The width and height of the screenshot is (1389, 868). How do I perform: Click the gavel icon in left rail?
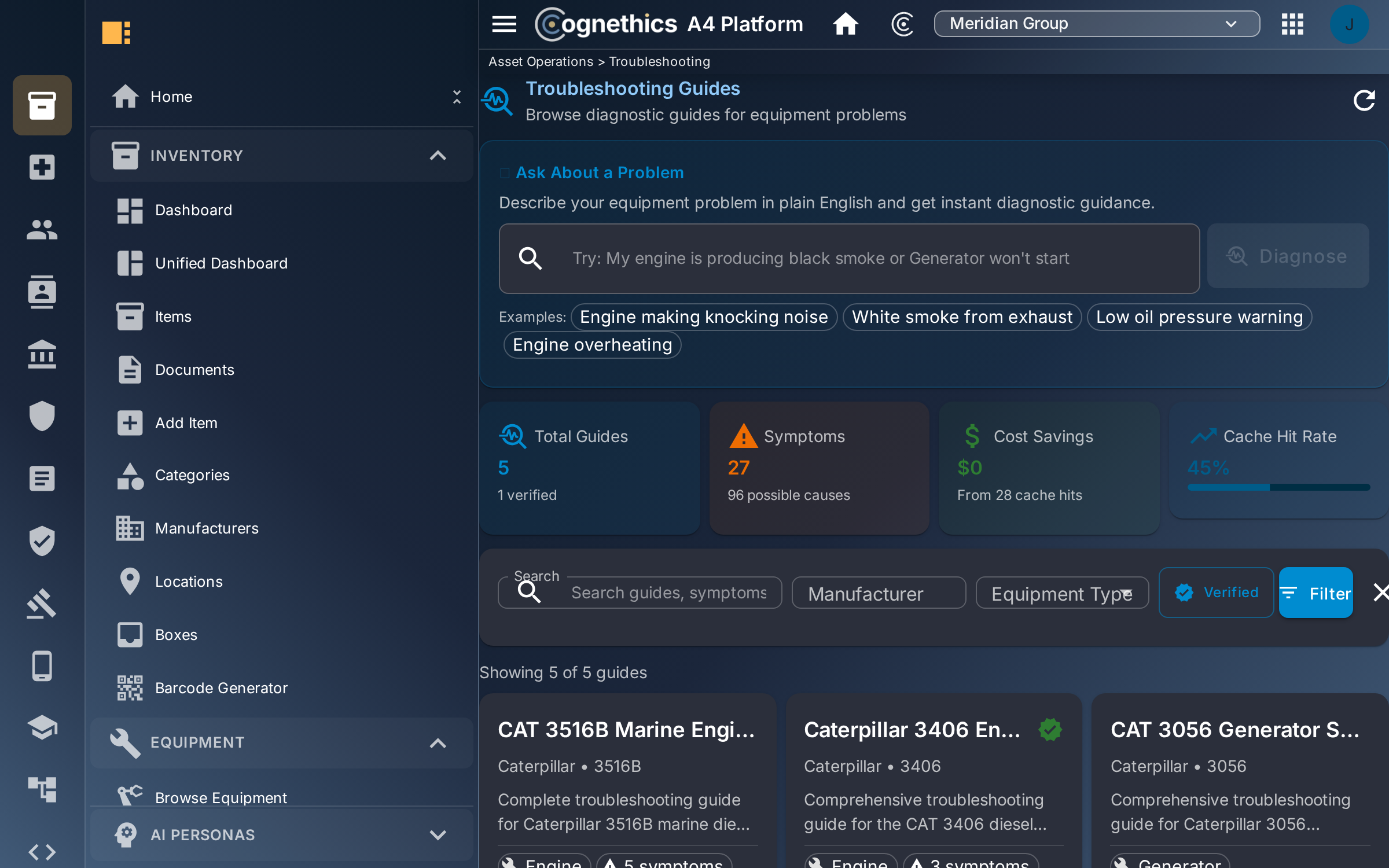[x=42, y=604]
